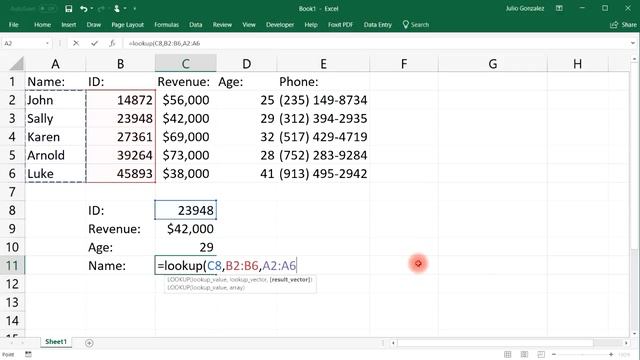Open the Name Box dropdown arrow
The width and height of the screenshot is (640, 360).
point(47,43)
